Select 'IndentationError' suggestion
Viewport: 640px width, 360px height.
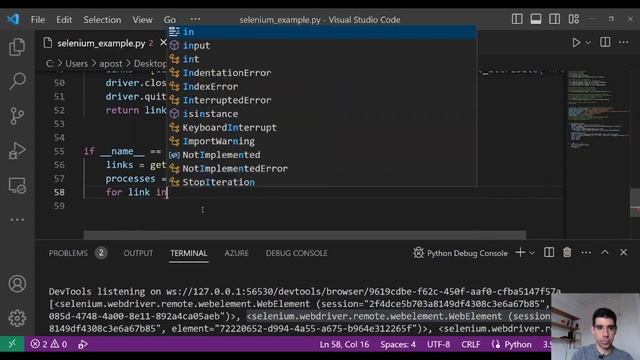pyautogui.click(x=322, y=73)
